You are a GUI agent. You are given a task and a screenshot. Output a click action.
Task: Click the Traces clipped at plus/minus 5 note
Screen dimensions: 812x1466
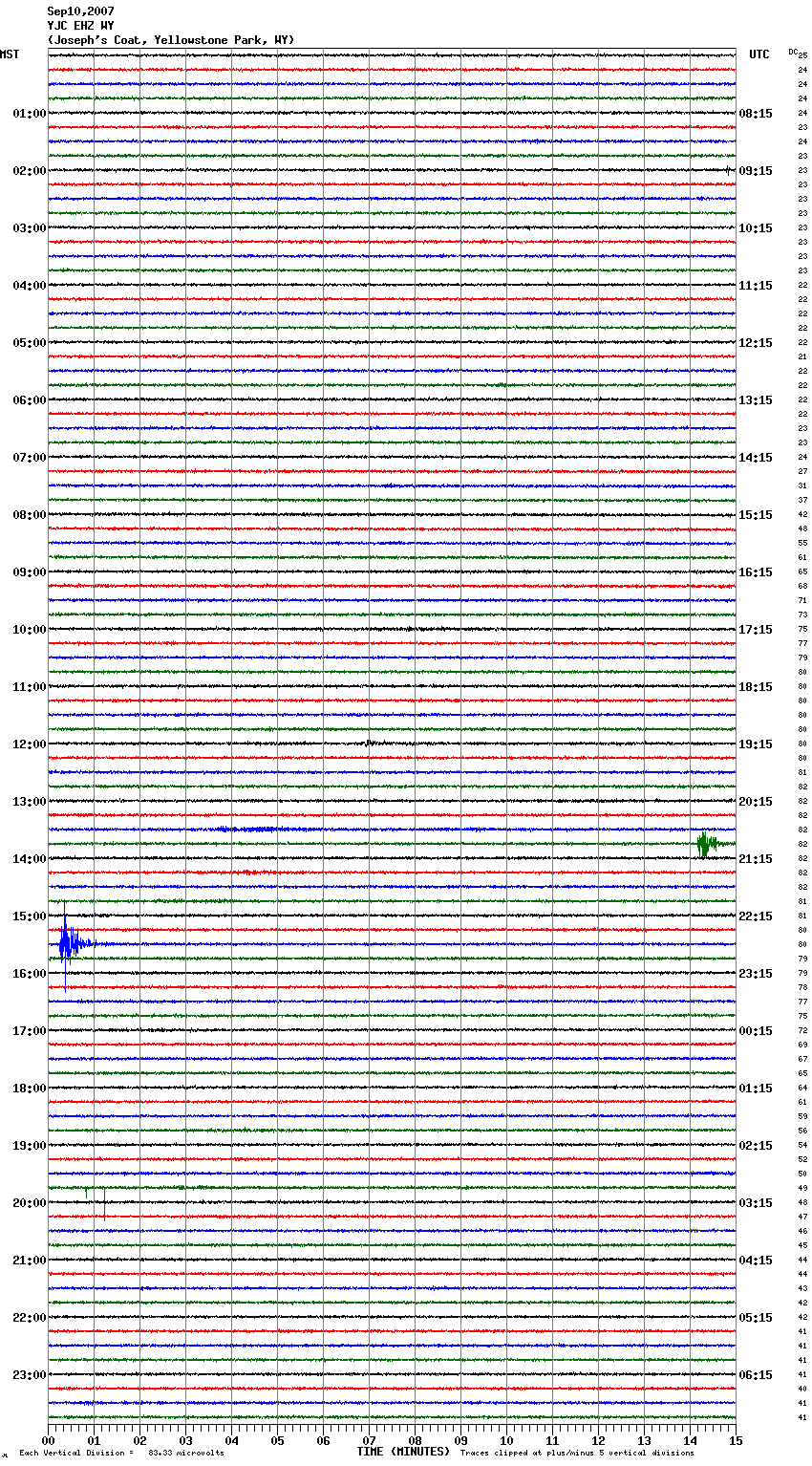(577, 1453)
